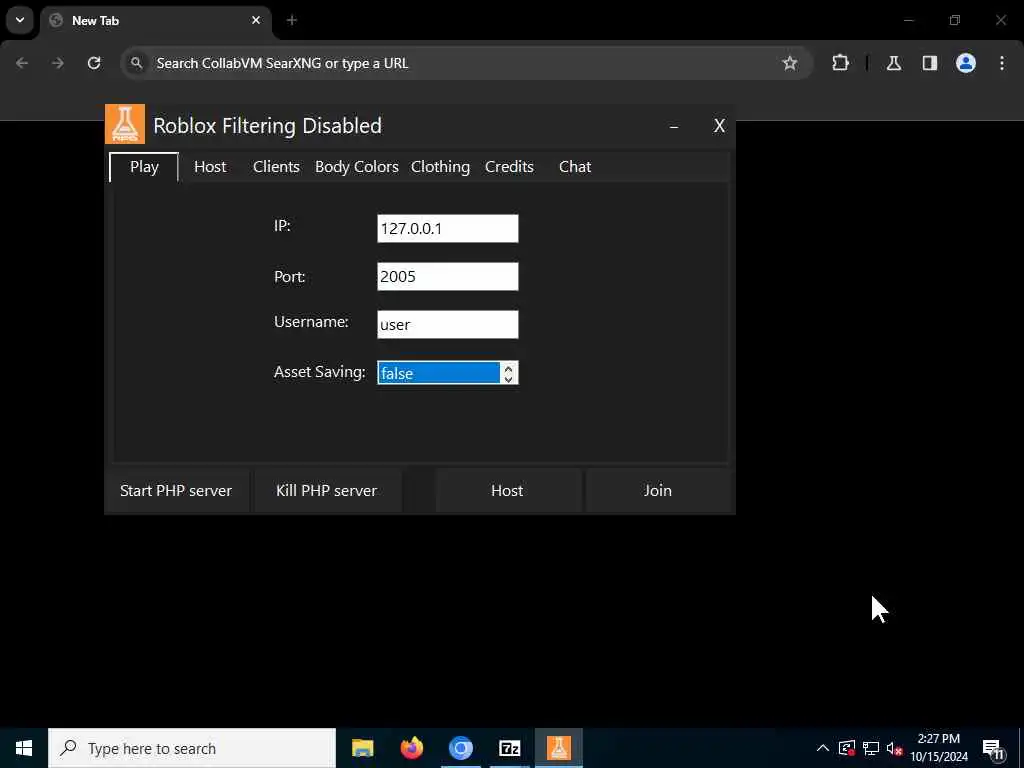The height and width of the screenshot is (768, 1024).
Task: Open the Chat tab
Action: tap(575, 167)
